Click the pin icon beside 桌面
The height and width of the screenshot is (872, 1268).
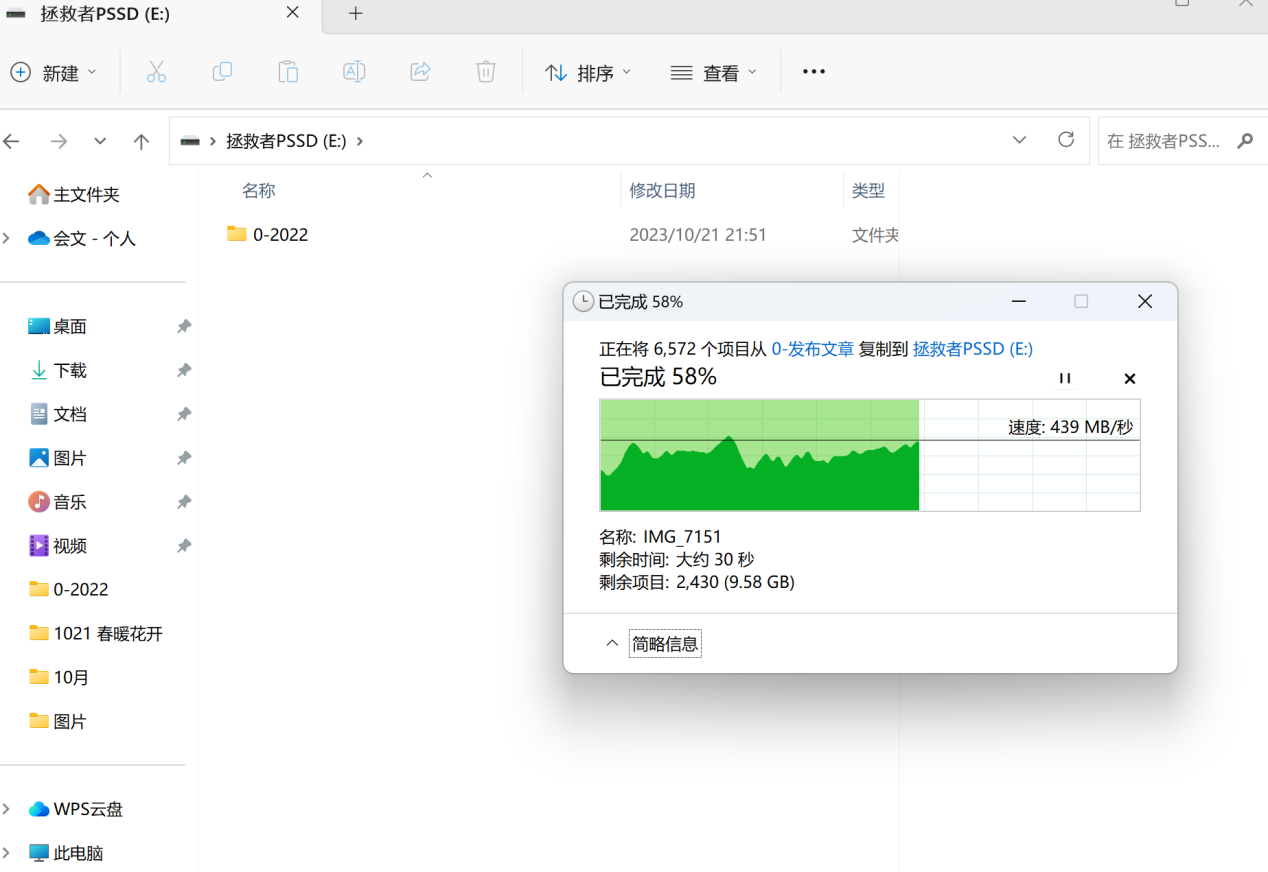point(184,327)
